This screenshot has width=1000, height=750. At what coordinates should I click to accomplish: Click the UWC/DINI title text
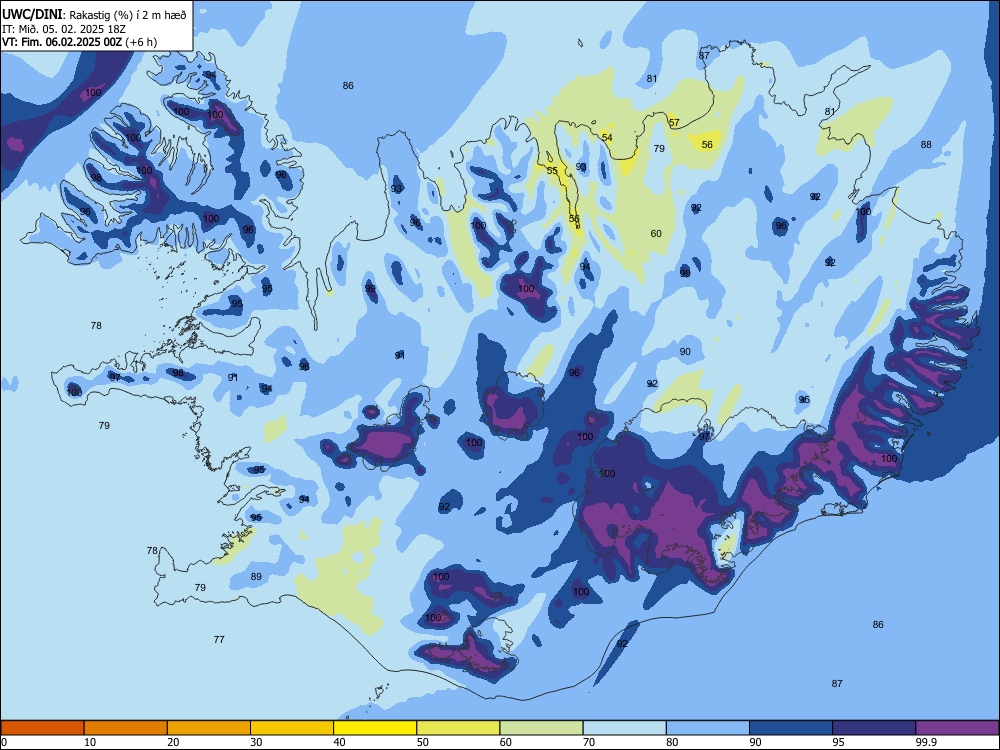[x=32, y=15]
